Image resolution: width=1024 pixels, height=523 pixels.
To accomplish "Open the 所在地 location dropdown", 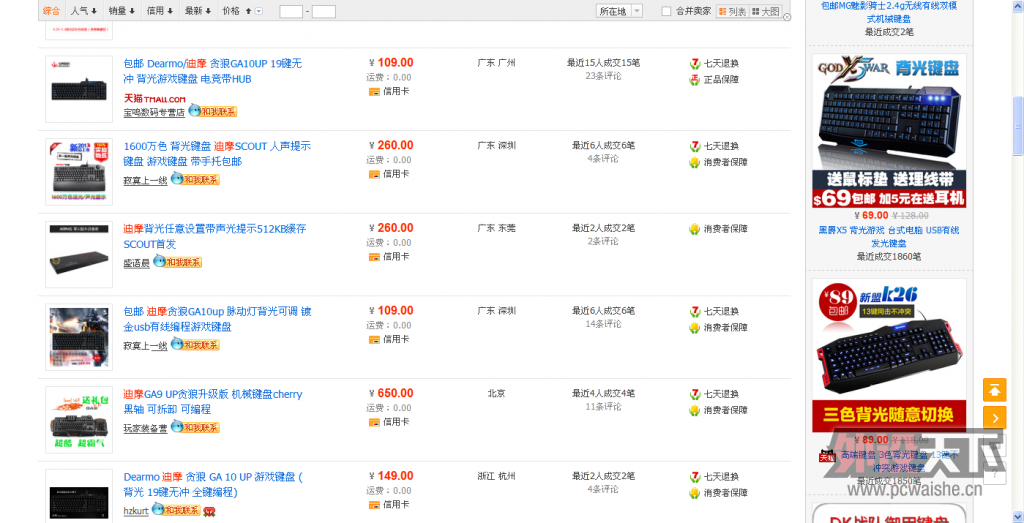I will click(x=618, y=11).
